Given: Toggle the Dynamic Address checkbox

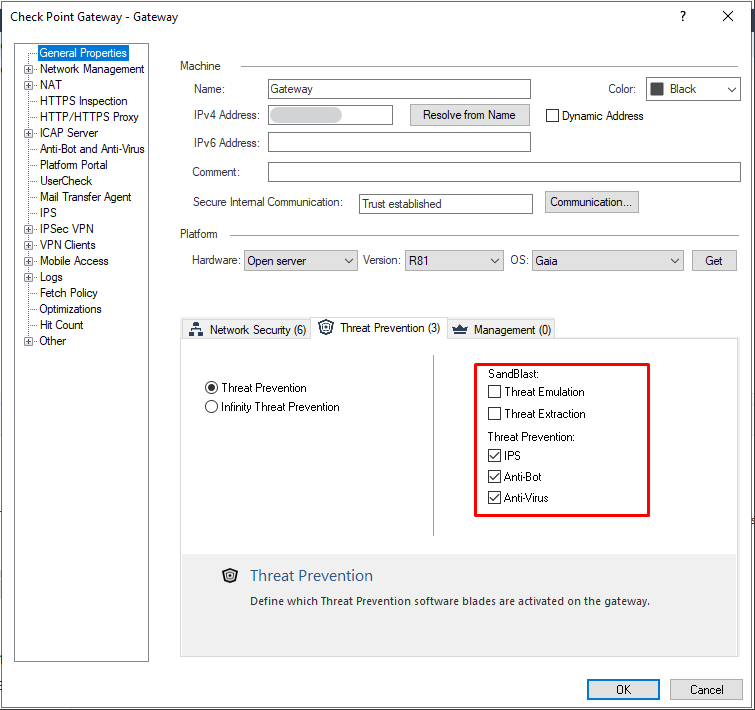Looking at the screenshot, I should [552, 116].
